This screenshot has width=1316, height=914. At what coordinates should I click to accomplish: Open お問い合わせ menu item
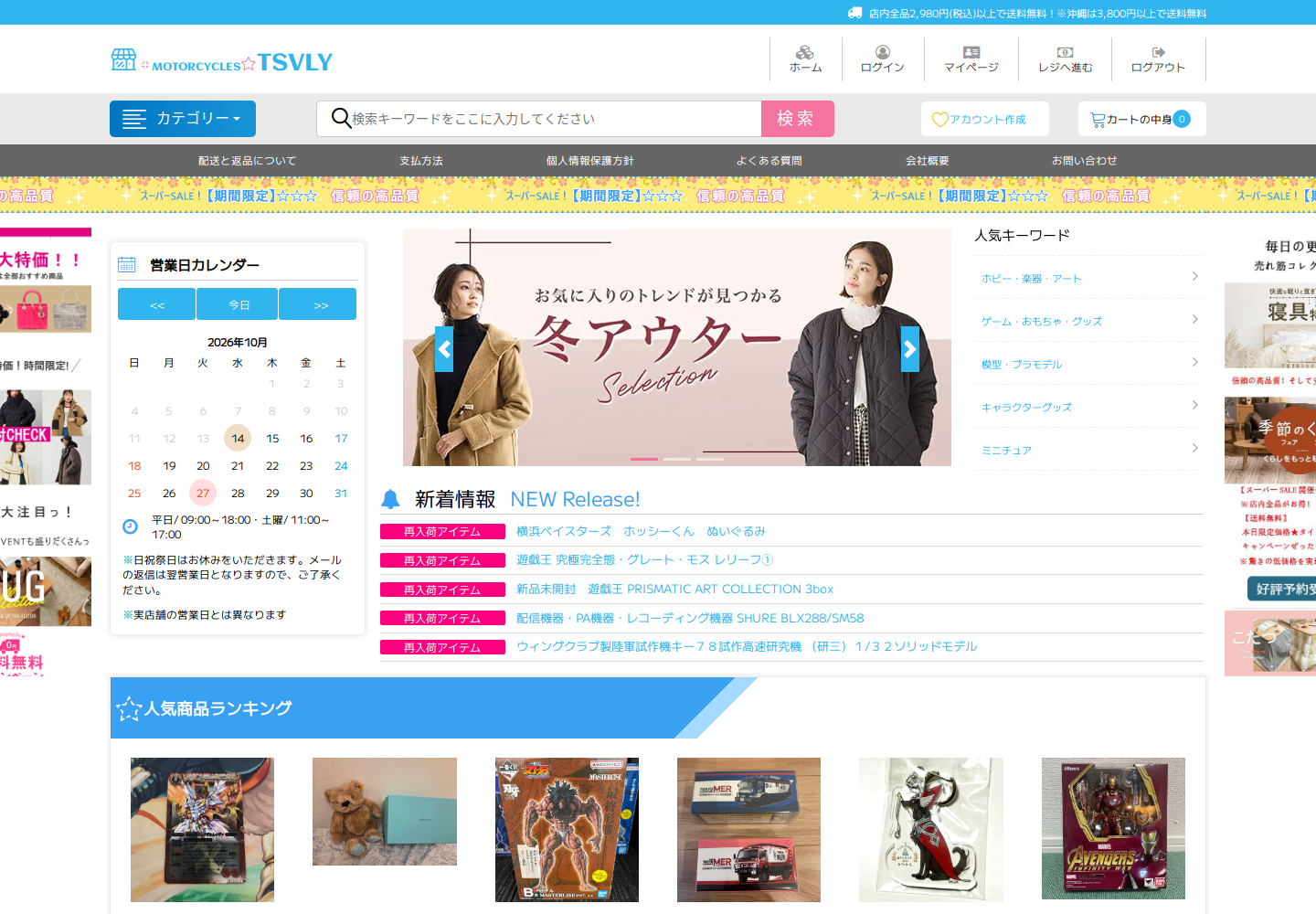tap(1085, 161)
